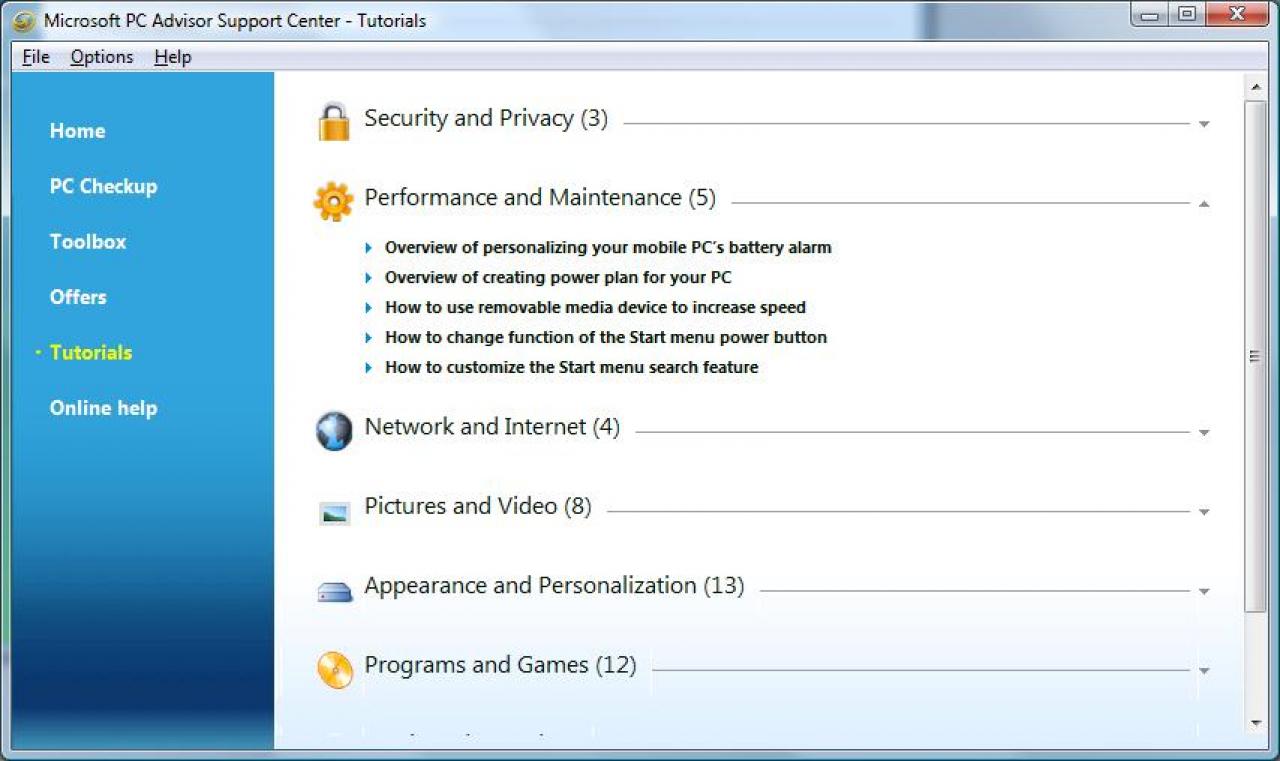
Task: Expand the Security and Privacy section arrow
Action: click(x=1204, y=125)
